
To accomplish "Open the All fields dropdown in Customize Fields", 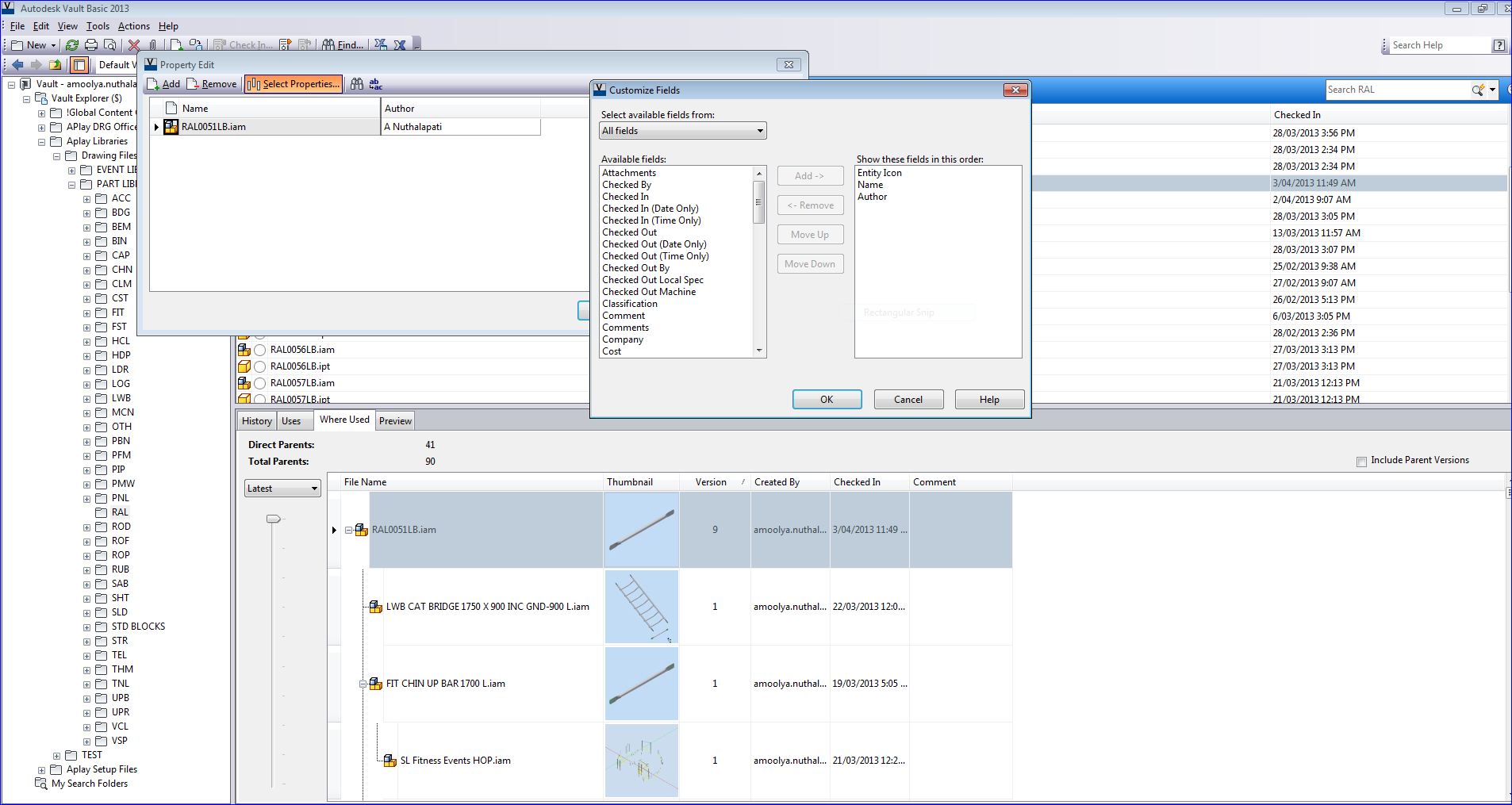I will coord(759,130).
